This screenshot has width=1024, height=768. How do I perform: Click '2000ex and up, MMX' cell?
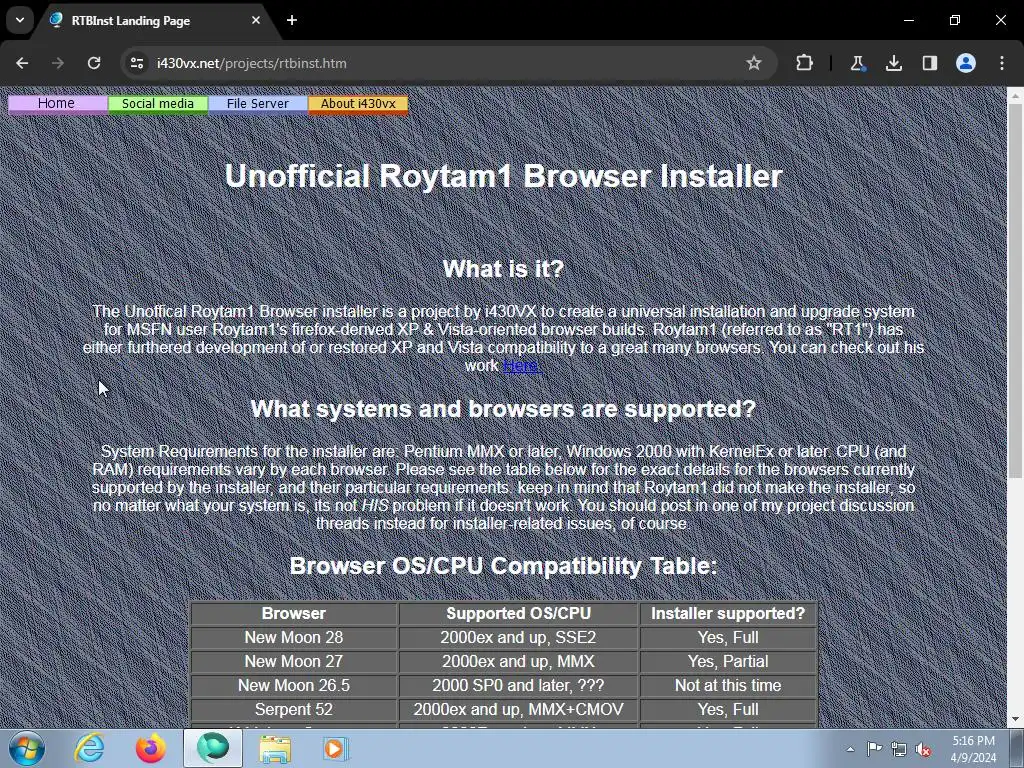(x=519, y=662)
